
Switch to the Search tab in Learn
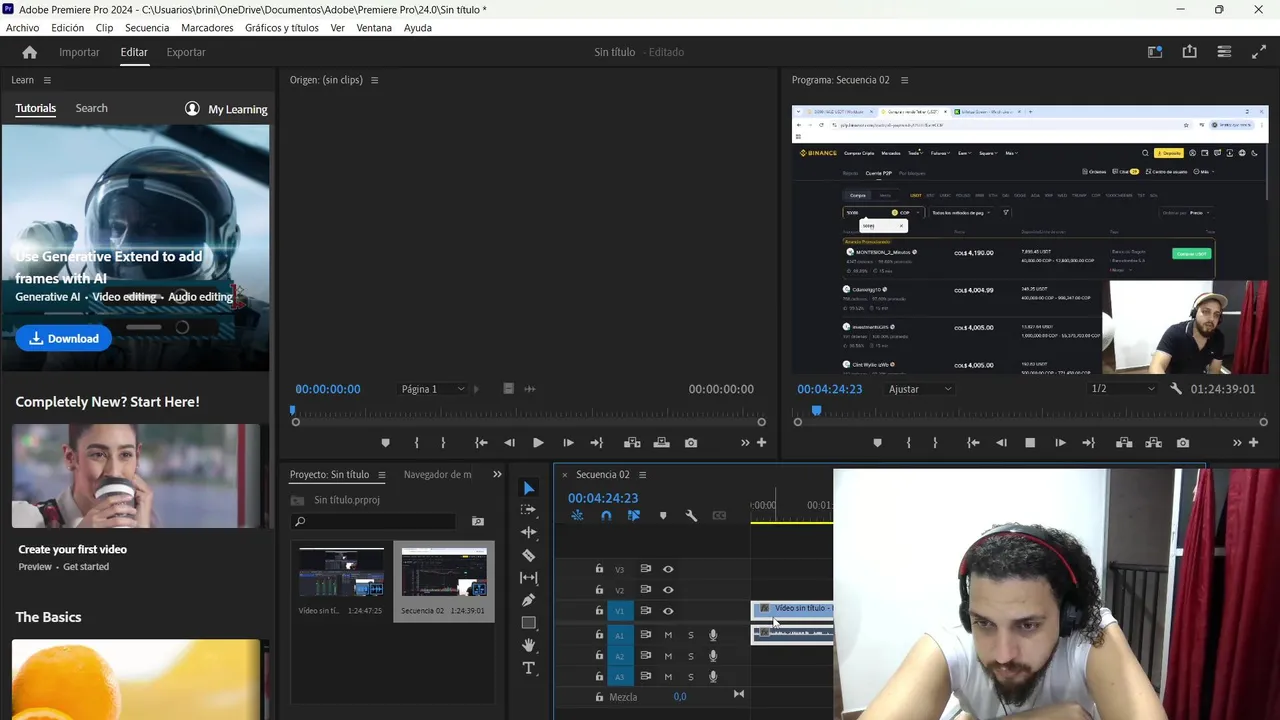tap(91, 108)
